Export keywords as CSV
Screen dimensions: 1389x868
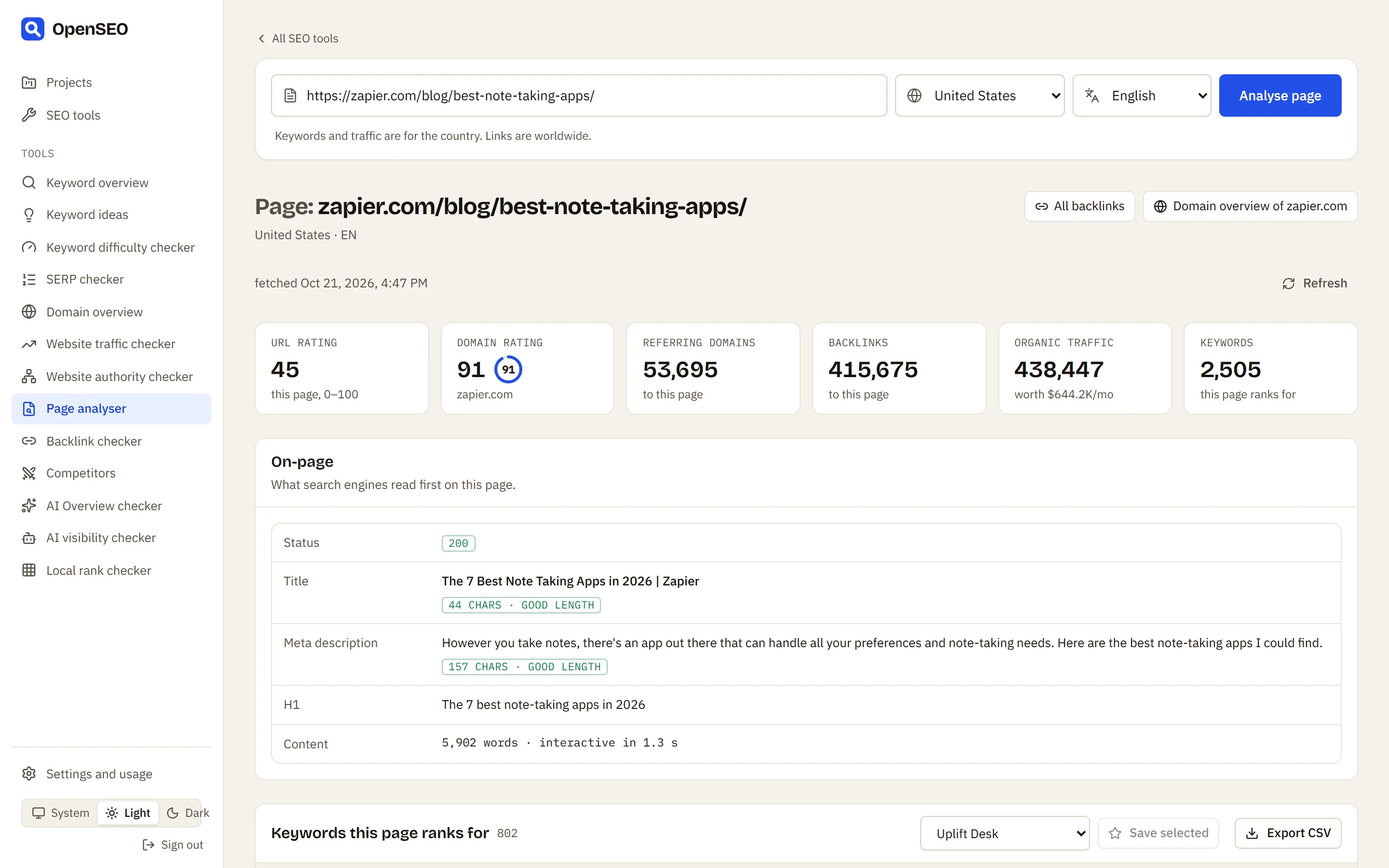(x=1287, y=833)
